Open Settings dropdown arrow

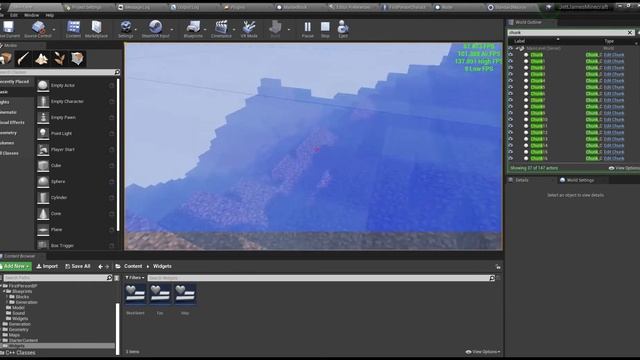(x=136, y=29)
